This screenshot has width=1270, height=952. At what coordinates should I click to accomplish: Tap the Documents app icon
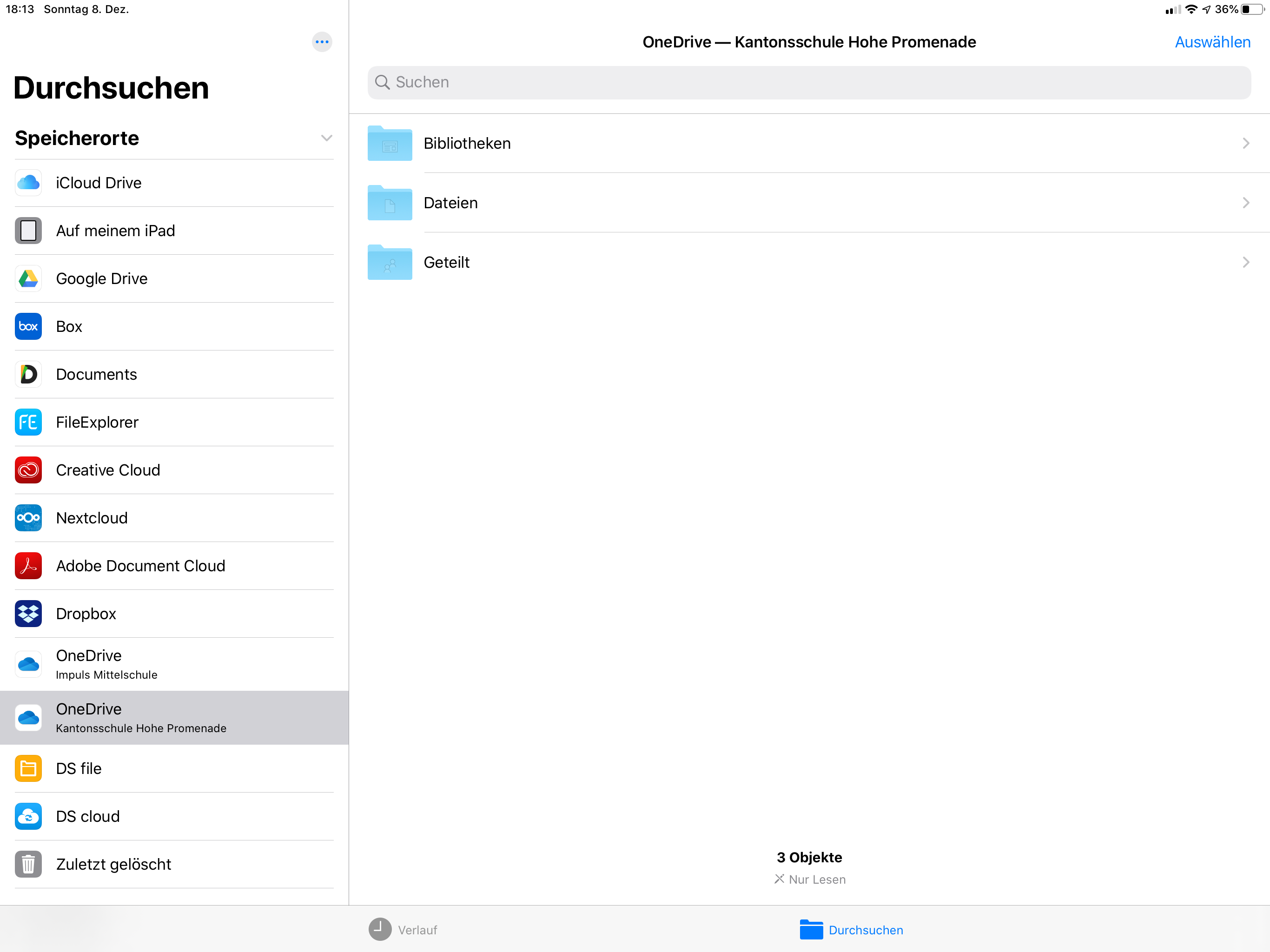28,374
